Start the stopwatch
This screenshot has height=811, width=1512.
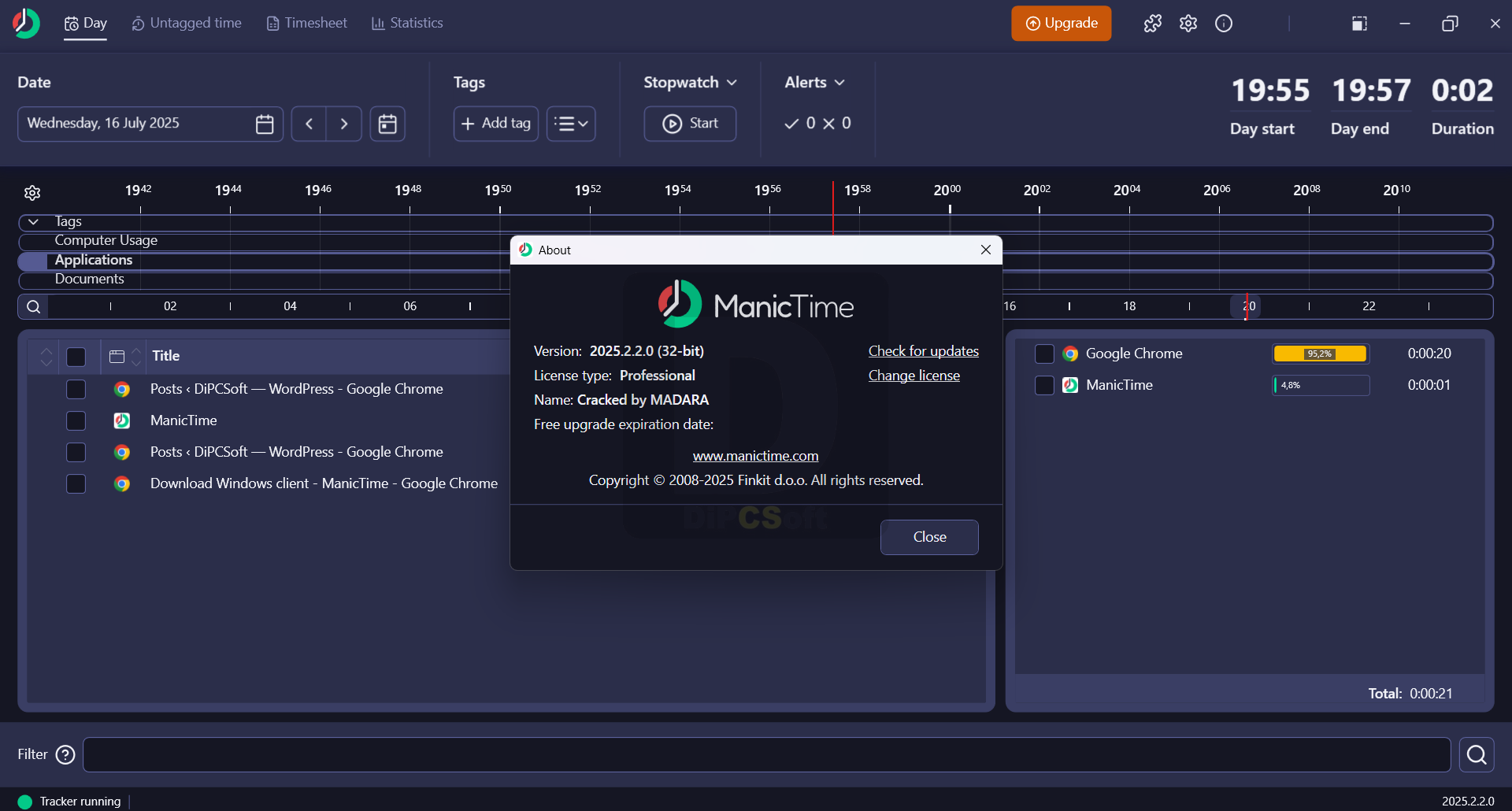[690, 124]
